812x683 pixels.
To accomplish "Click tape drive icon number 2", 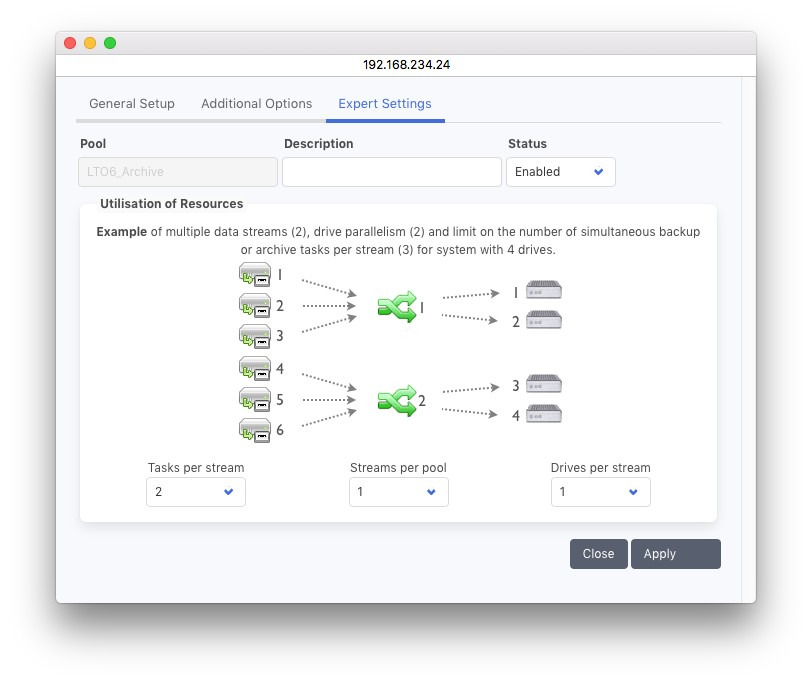I will point(544,321).
